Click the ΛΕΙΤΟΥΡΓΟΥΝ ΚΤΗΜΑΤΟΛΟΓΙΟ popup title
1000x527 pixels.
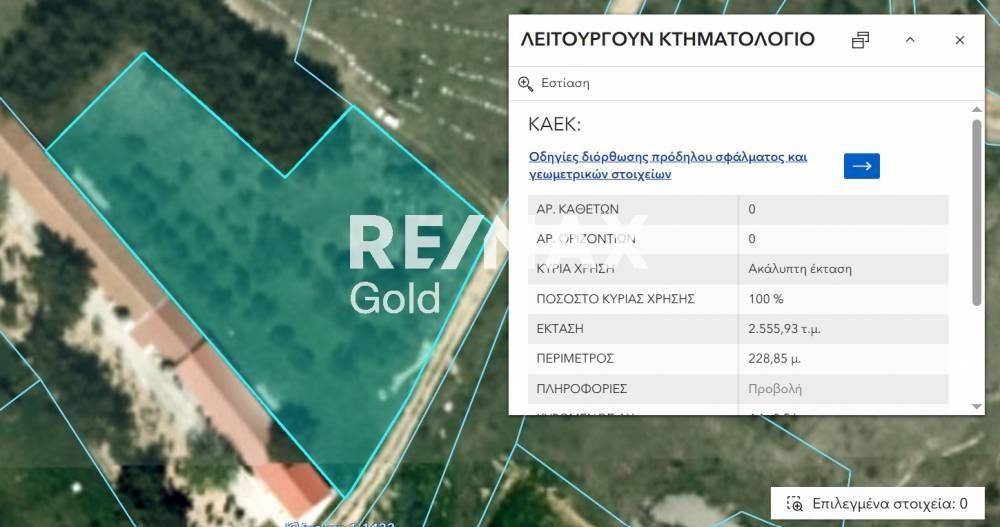pos(667,40)
